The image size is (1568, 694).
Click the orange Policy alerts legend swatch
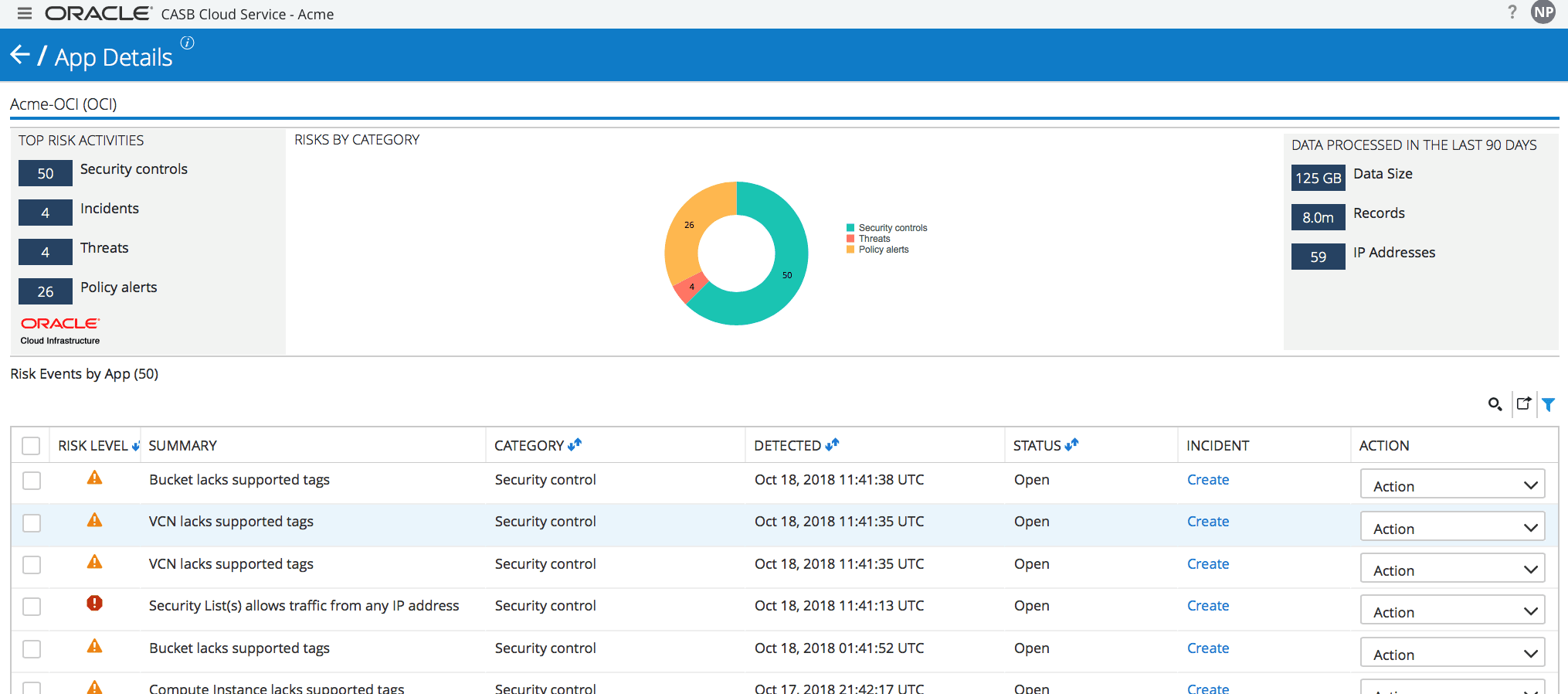click(x=850, y=250)
